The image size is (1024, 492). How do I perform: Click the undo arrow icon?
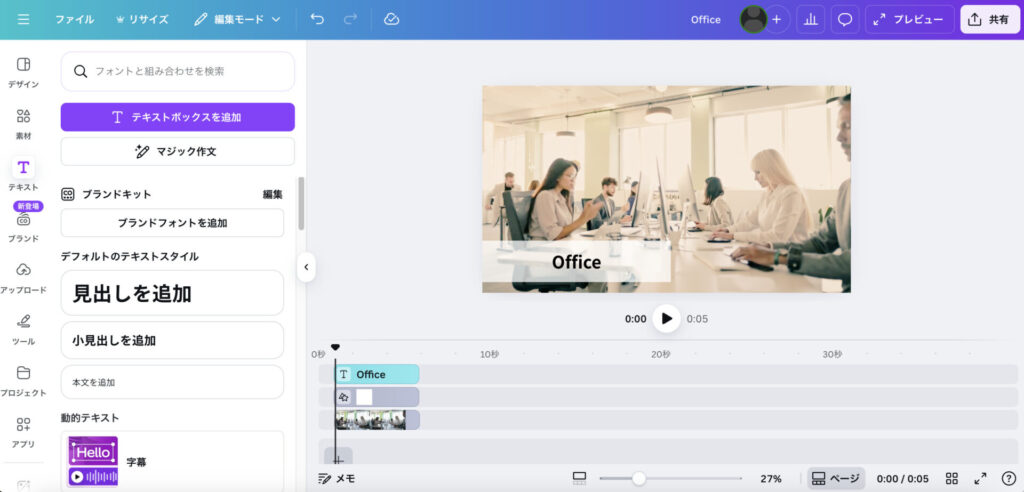click(x=317, y=19)
